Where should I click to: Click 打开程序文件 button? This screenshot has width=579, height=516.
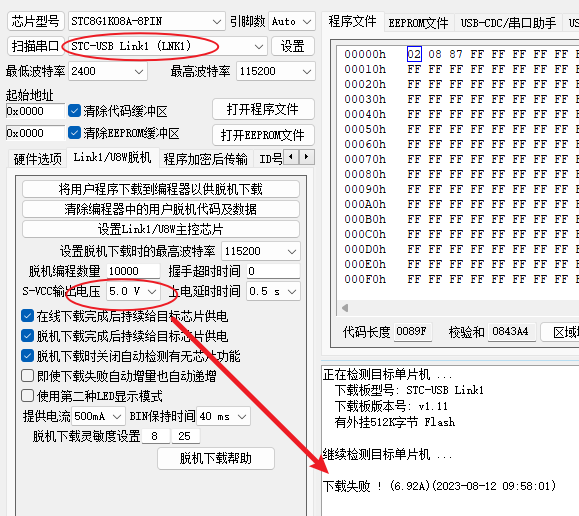[x=263, y=109]
